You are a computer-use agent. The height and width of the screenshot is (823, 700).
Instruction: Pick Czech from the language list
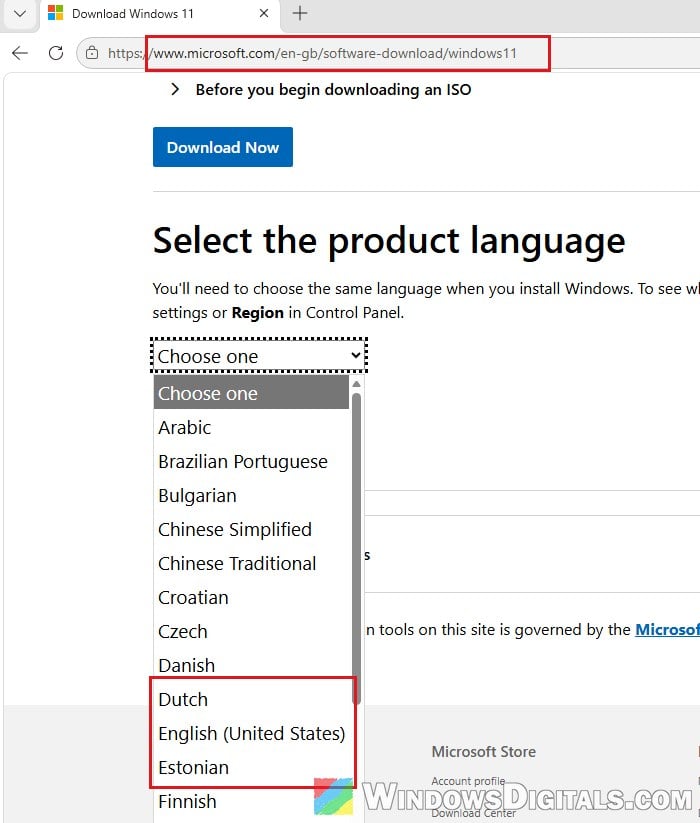tap(251, 631)
